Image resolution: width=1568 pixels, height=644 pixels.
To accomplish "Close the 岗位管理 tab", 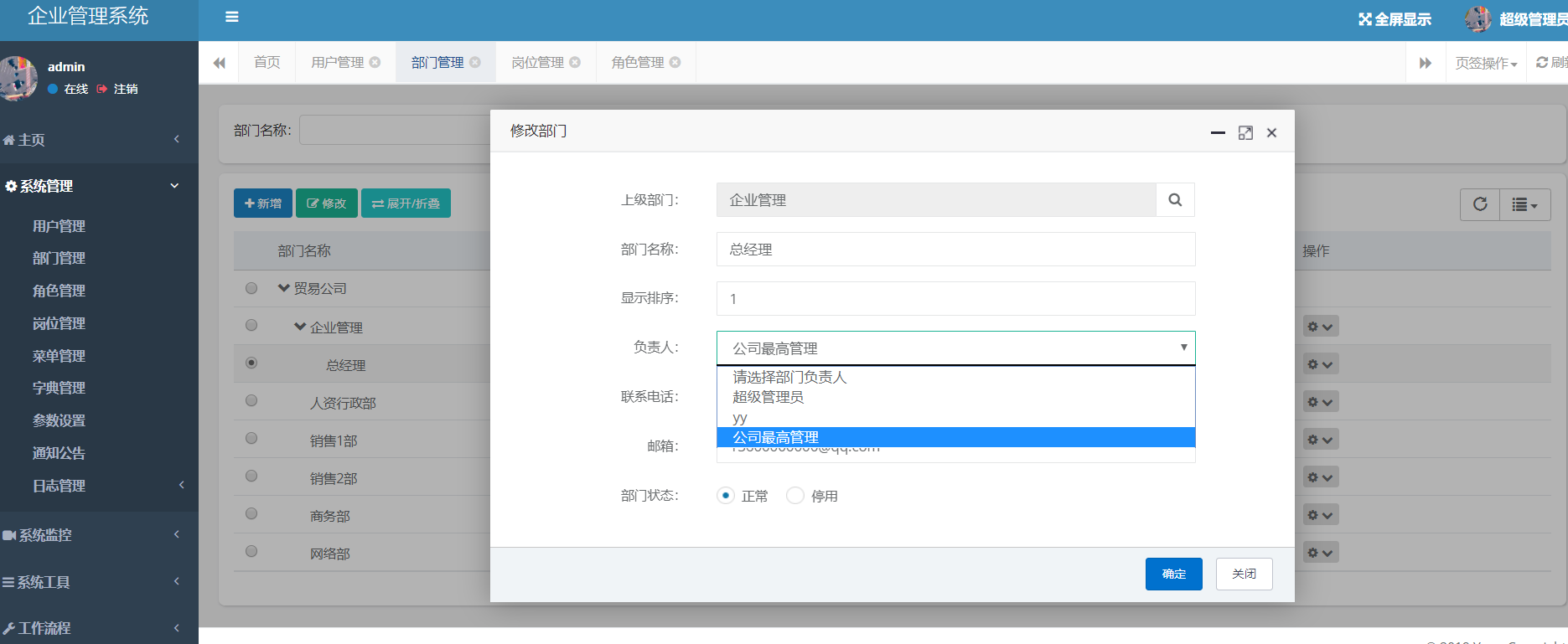I will coord(575,62).
